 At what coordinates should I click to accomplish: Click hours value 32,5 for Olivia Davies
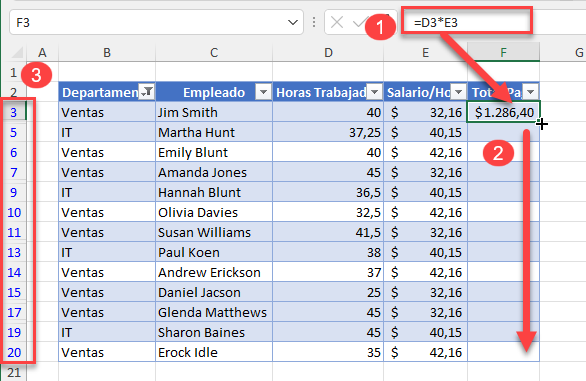(x=328, y=212)
